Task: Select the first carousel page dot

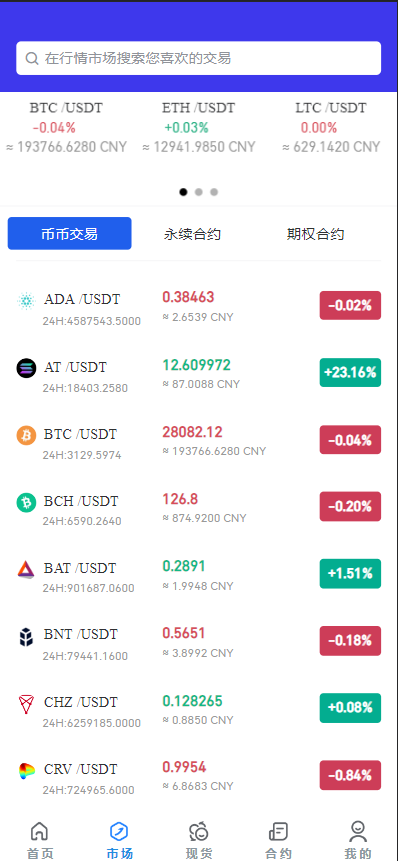Action: coord(183,192)
